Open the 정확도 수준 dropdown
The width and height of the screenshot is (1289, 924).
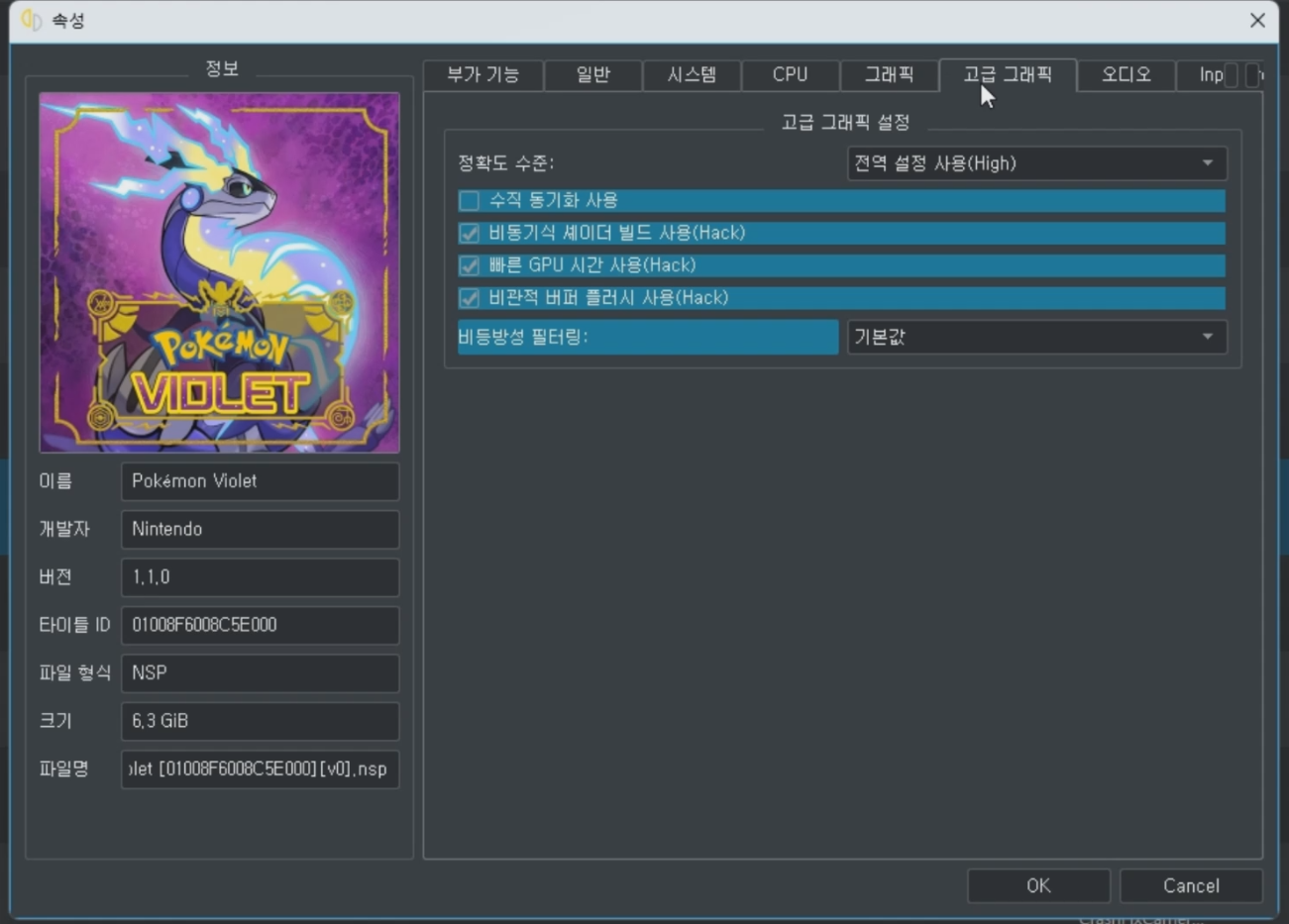click(x=1036, y=163)
